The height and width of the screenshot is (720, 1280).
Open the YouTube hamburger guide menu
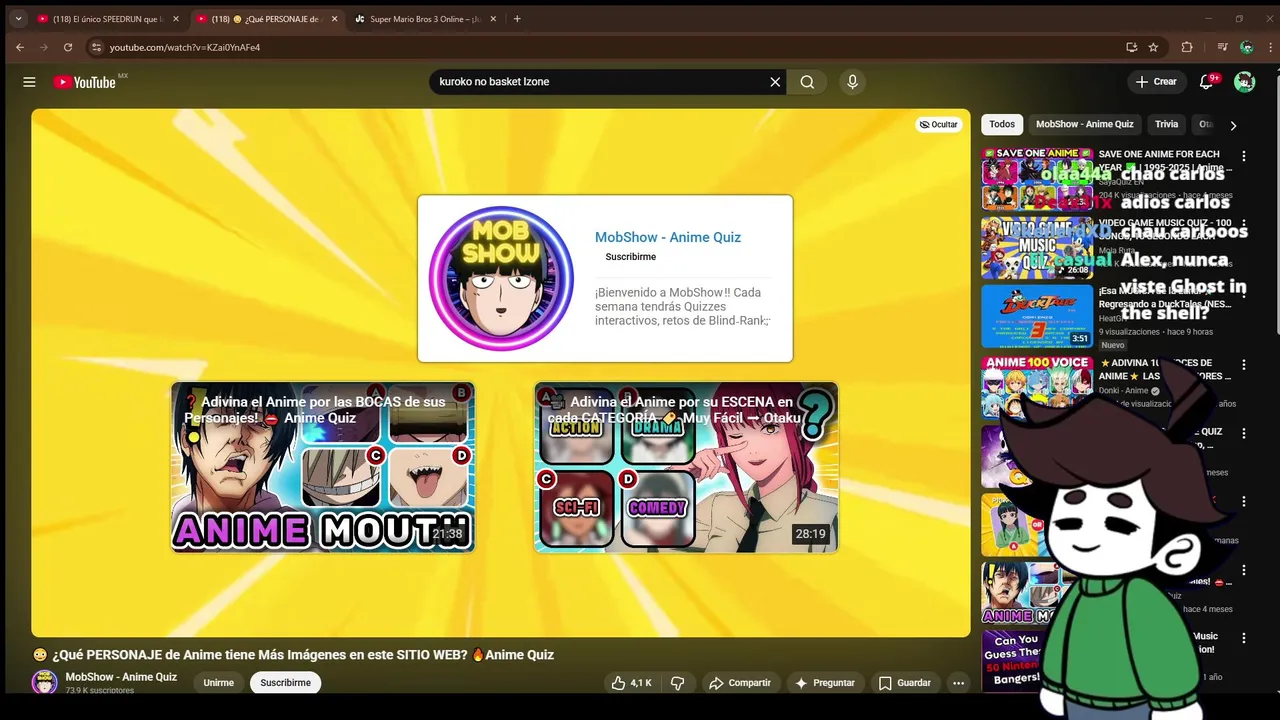(x=29, y=82)
